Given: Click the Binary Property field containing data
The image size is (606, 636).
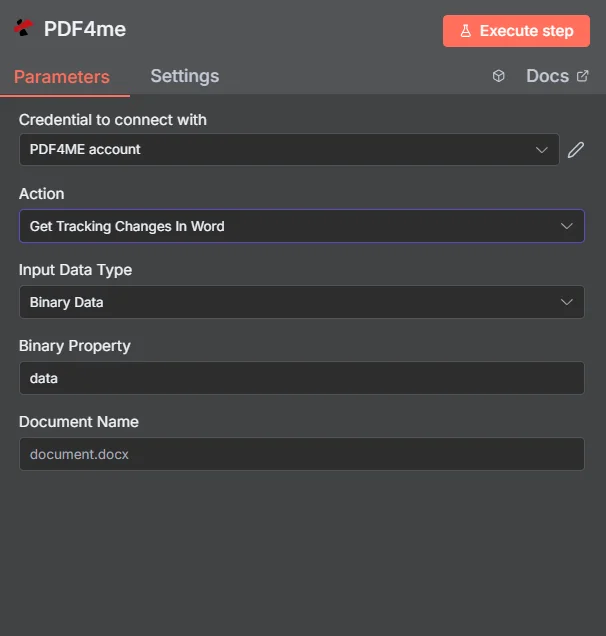Looking at the screenshot, I should pos(302,378).
